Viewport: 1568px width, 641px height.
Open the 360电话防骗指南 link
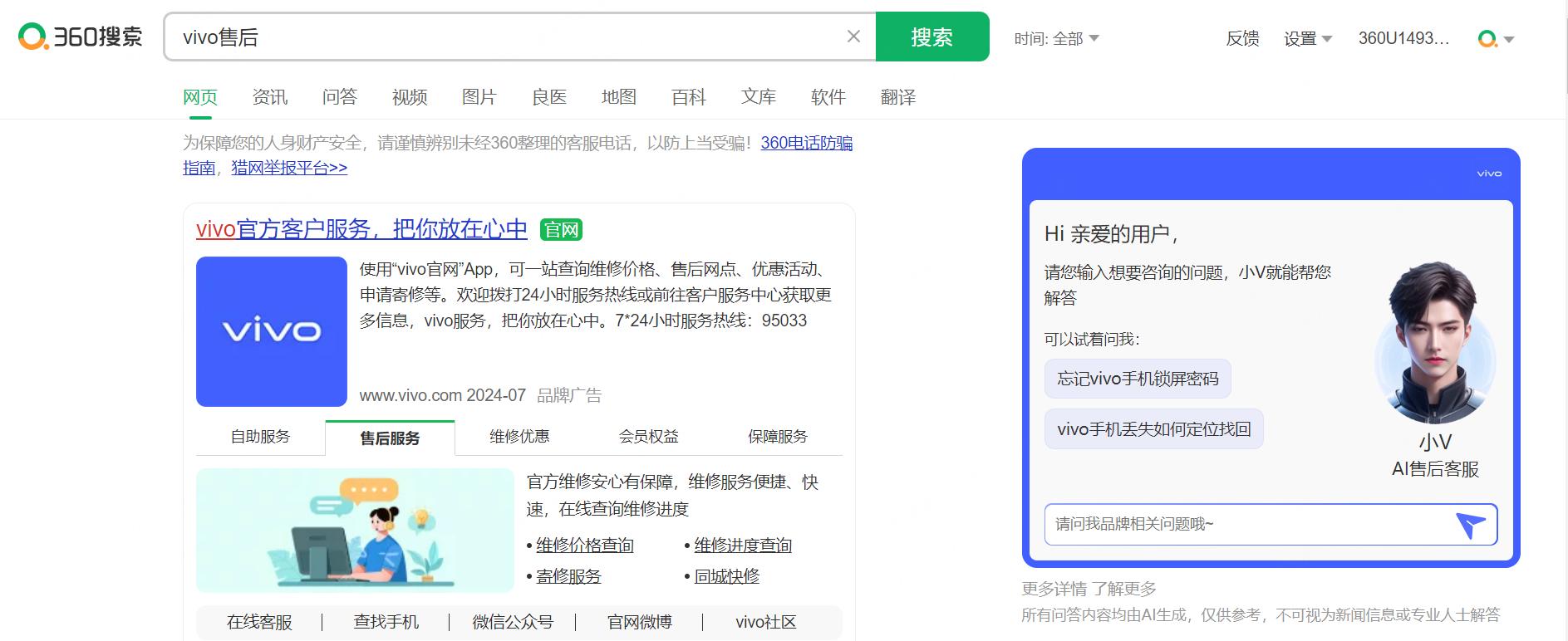point(806,143)
